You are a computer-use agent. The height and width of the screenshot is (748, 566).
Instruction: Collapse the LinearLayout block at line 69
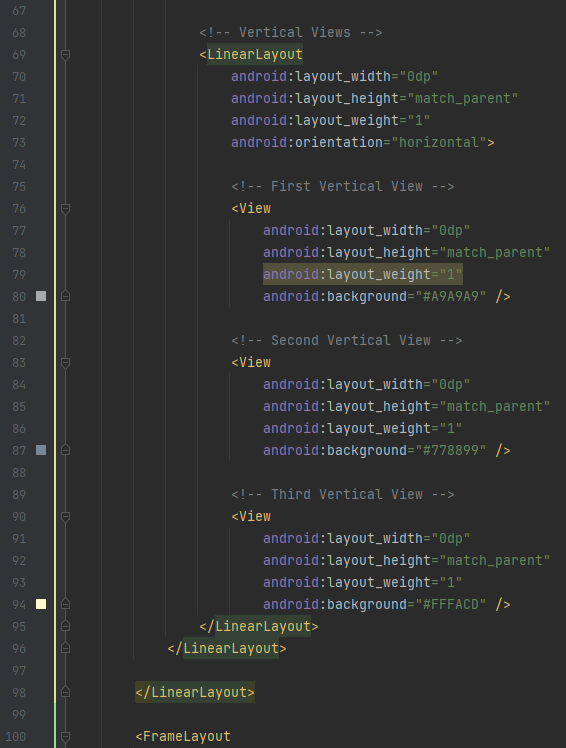point(65,55)
